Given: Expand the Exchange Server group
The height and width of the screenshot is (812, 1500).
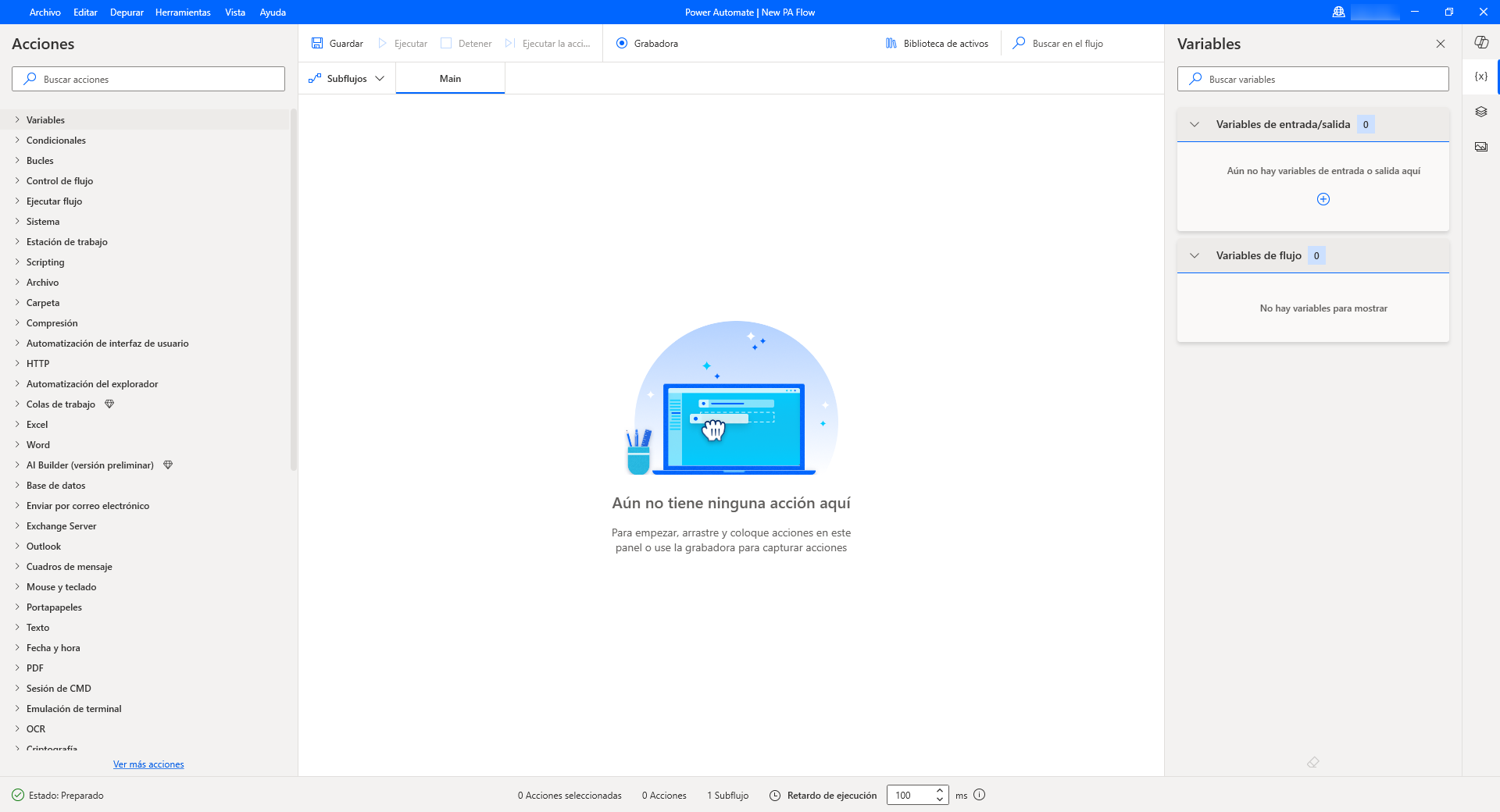Looking at the screenshot, I should pyautogui.click(x=17, y=525).
